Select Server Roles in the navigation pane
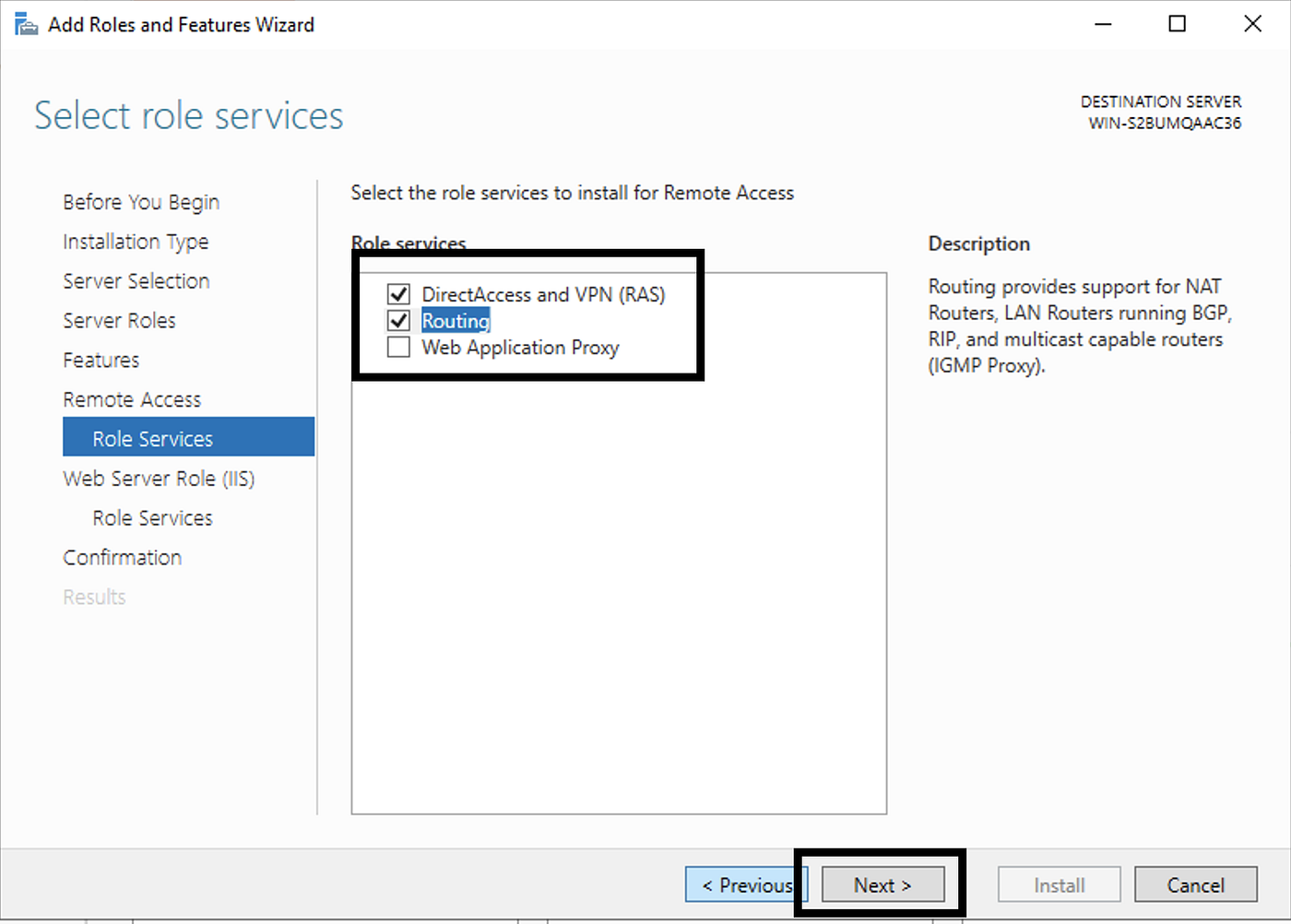This screenshot has height=924, width=1291. pyautogui.click(x=119, y=320)
